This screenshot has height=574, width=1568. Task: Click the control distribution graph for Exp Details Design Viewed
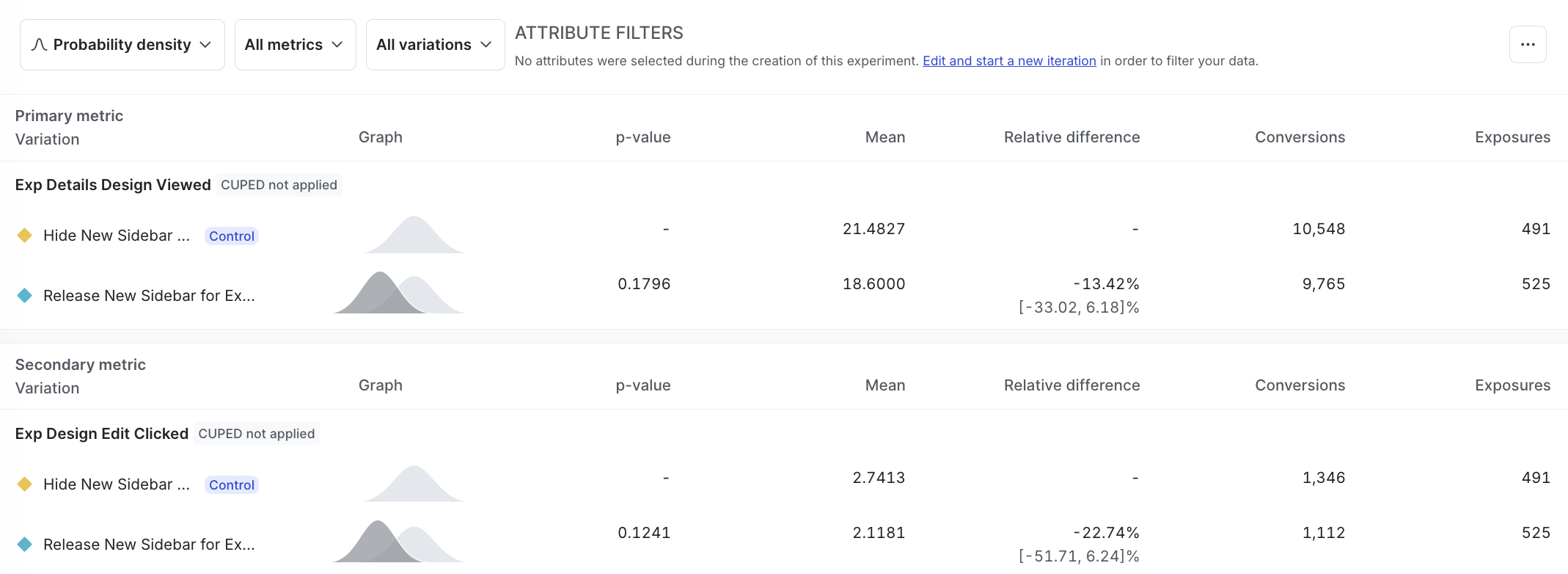414,233
